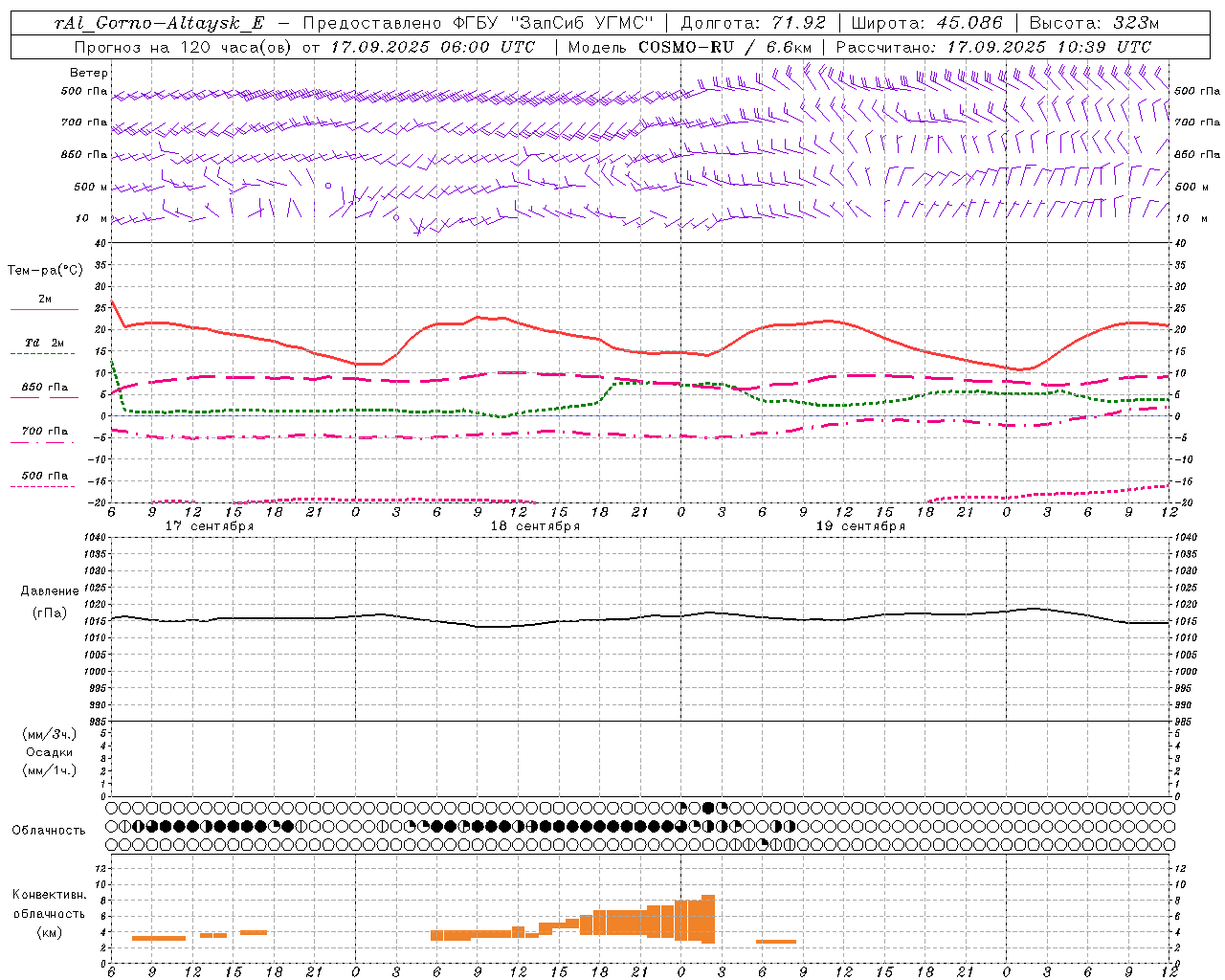Click the Рассчитано: 17.09.2025 10:39 UTC text

coord(993,47)
